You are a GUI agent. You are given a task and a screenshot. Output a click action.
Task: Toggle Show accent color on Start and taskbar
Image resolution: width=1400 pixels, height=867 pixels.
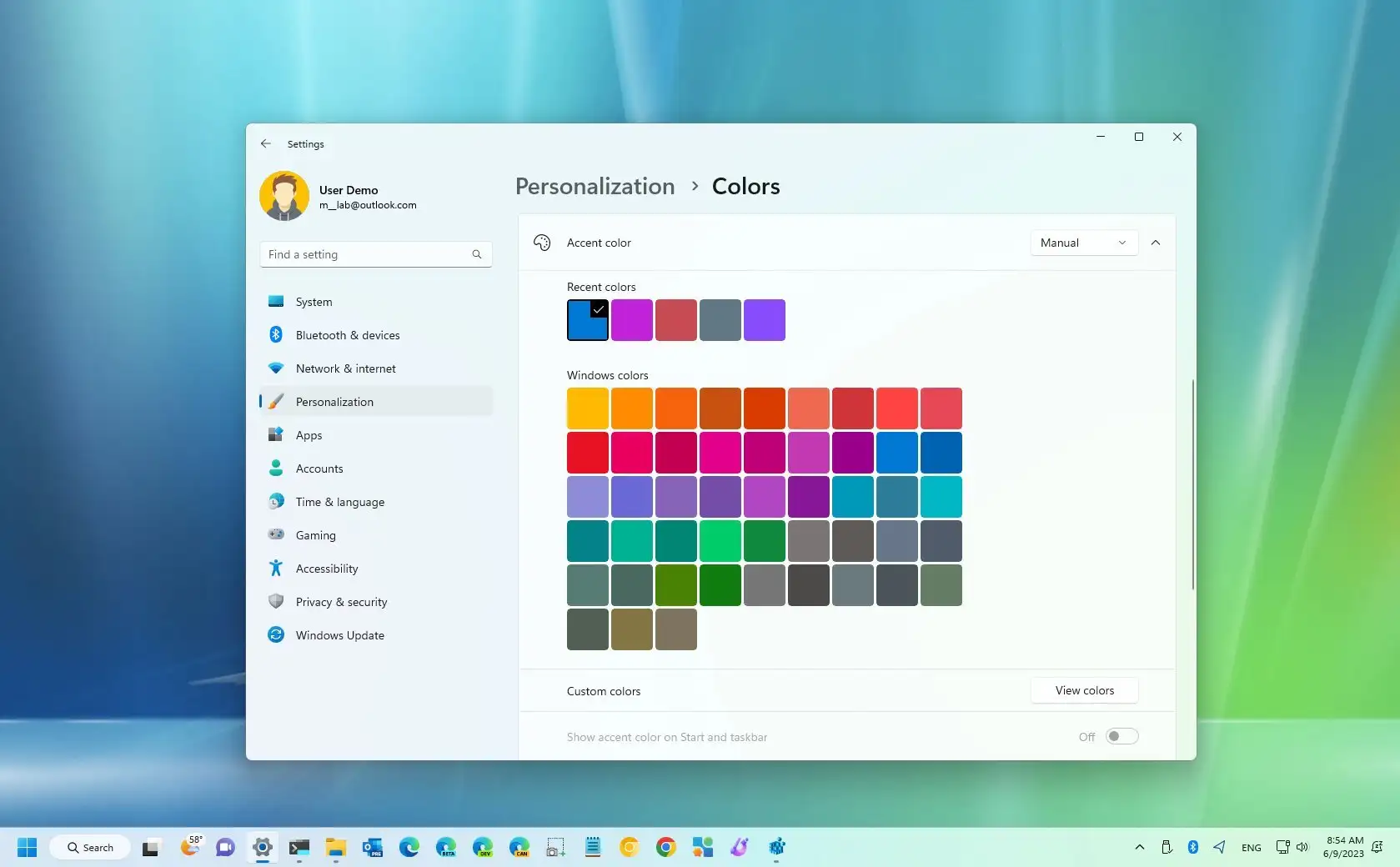tap(1122, 737)
